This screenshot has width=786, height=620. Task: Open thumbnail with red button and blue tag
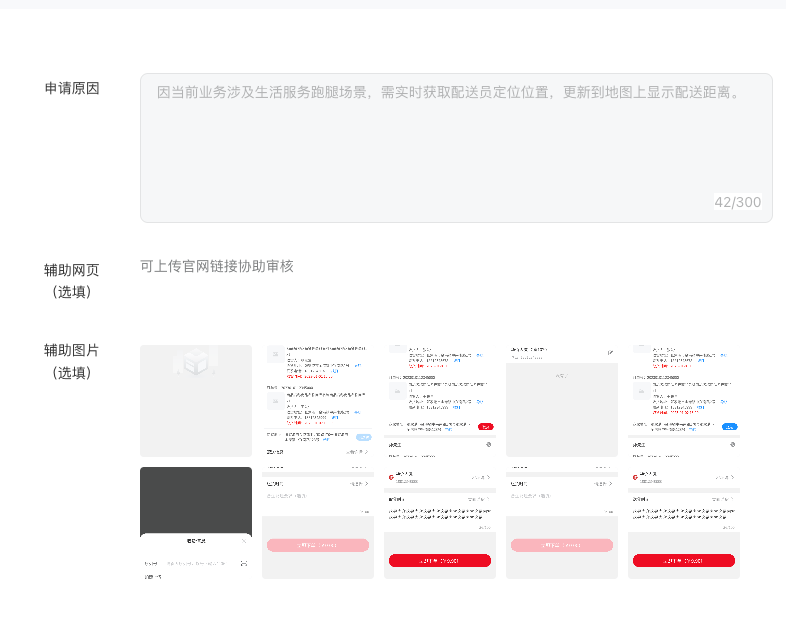coord(684,462)
